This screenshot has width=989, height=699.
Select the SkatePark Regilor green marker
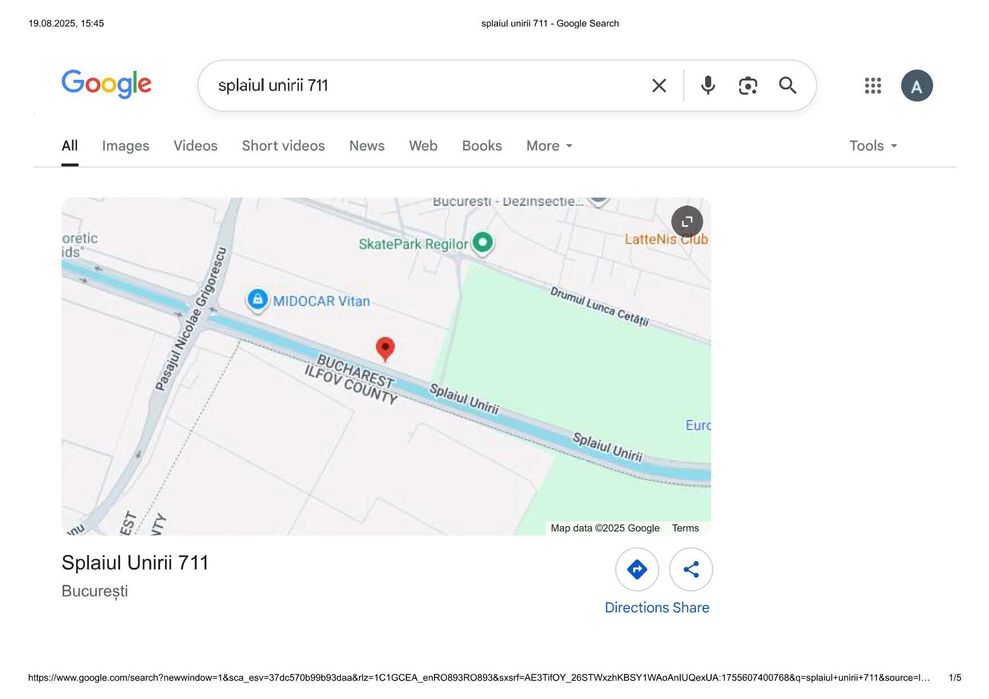pos(483,243)
